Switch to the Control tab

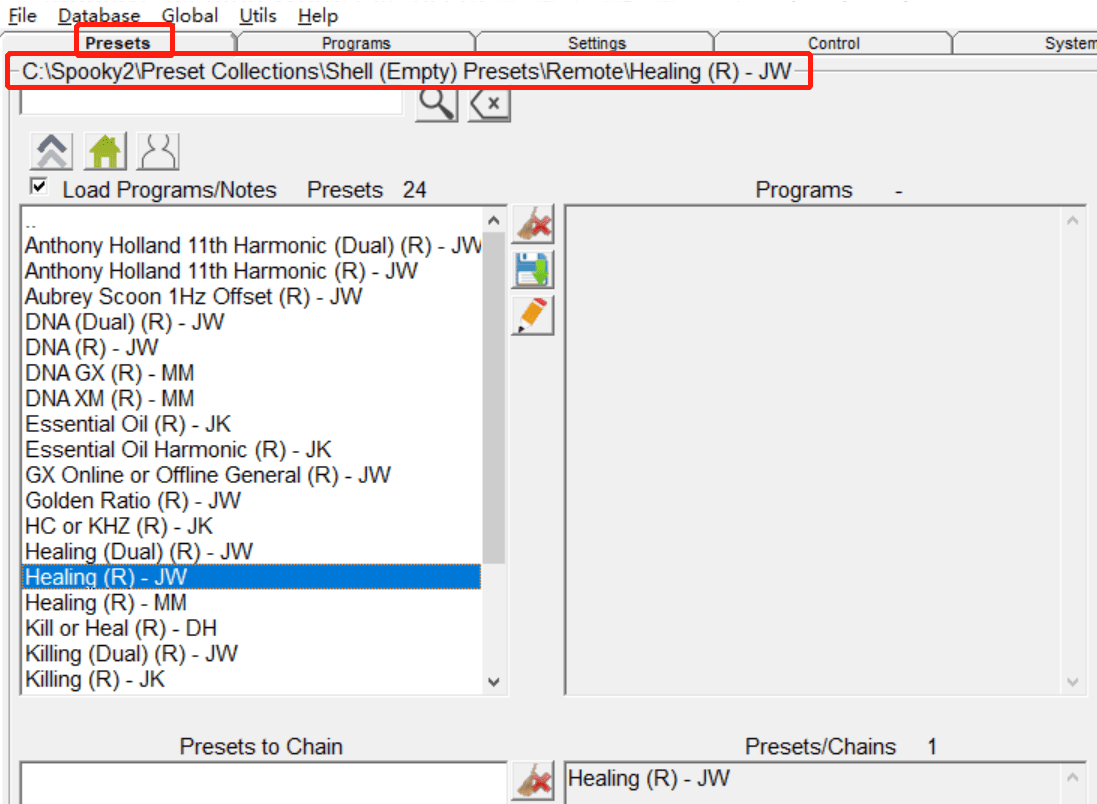(x=834, y=43)
